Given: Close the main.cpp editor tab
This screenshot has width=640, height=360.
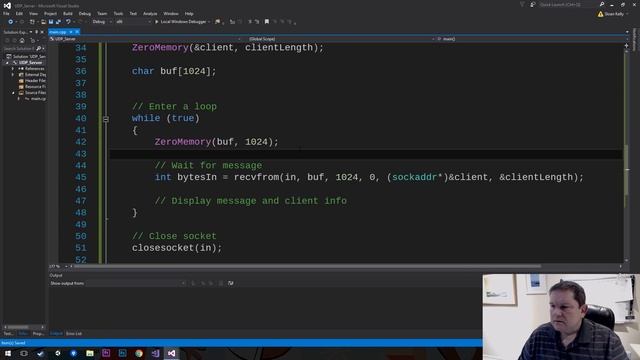Looking at the screenshot, I should coord(77,32).
